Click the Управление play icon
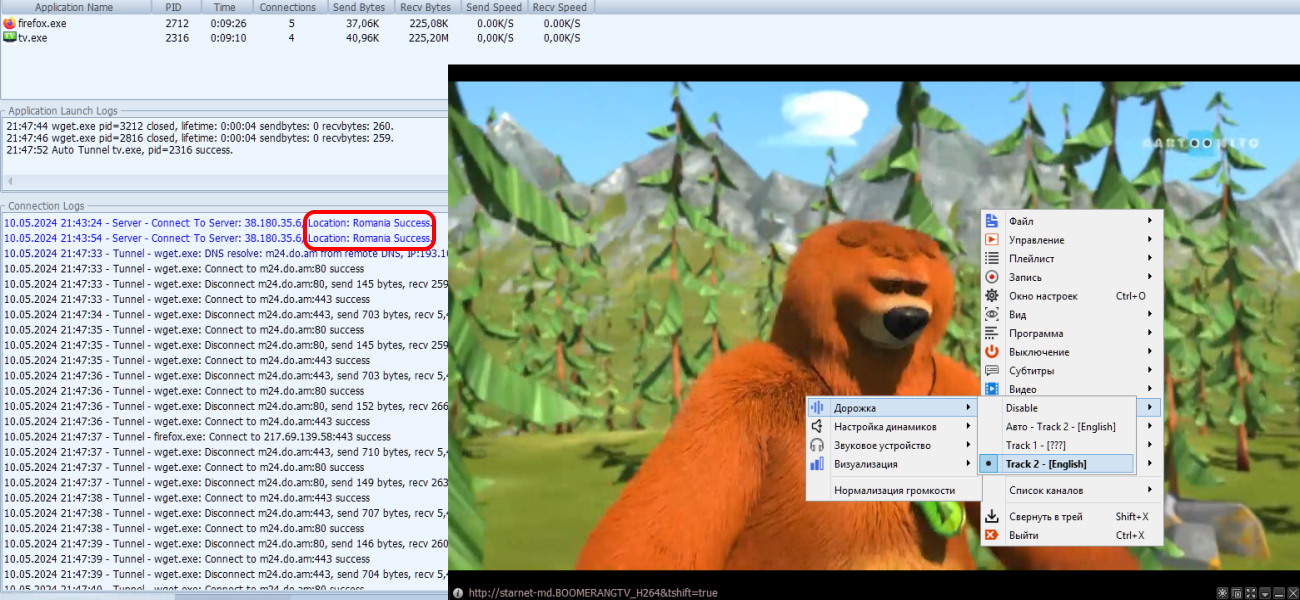This screenshot has height=600, width=1300. click(992, 240)
